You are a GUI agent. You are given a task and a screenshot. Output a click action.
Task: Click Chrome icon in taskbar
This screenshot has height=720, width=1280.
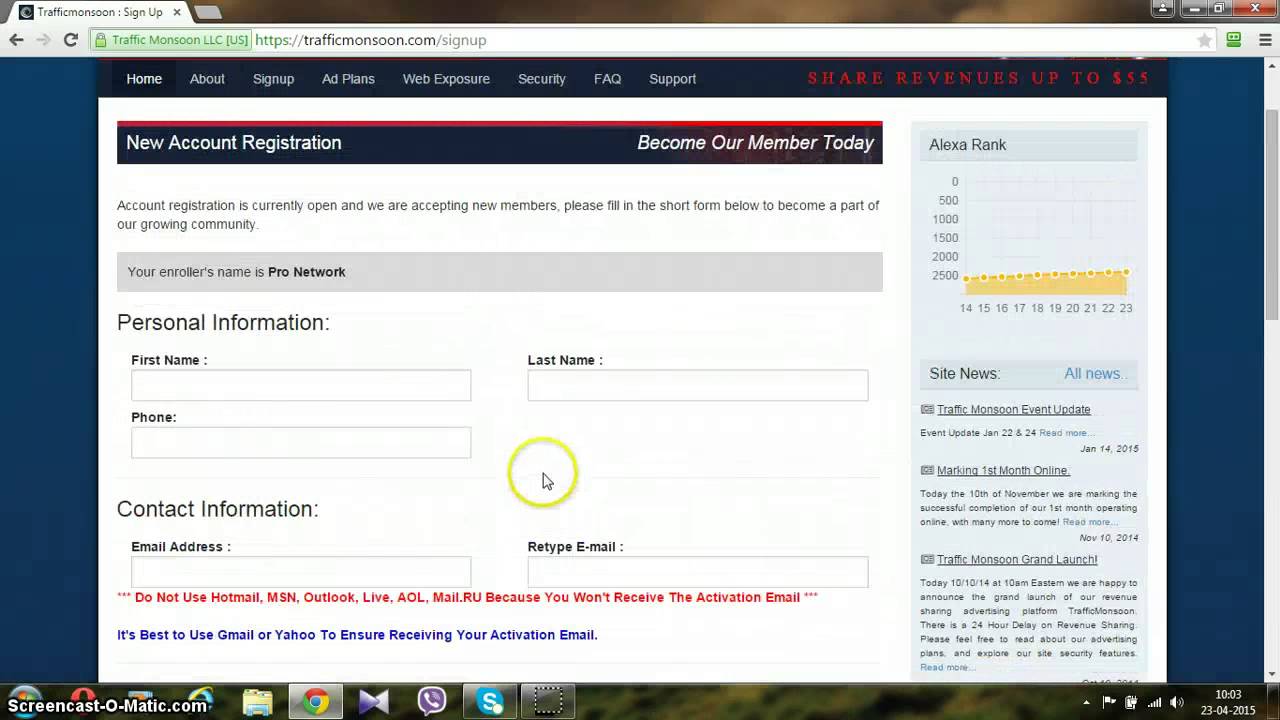[x=316, y=702]
